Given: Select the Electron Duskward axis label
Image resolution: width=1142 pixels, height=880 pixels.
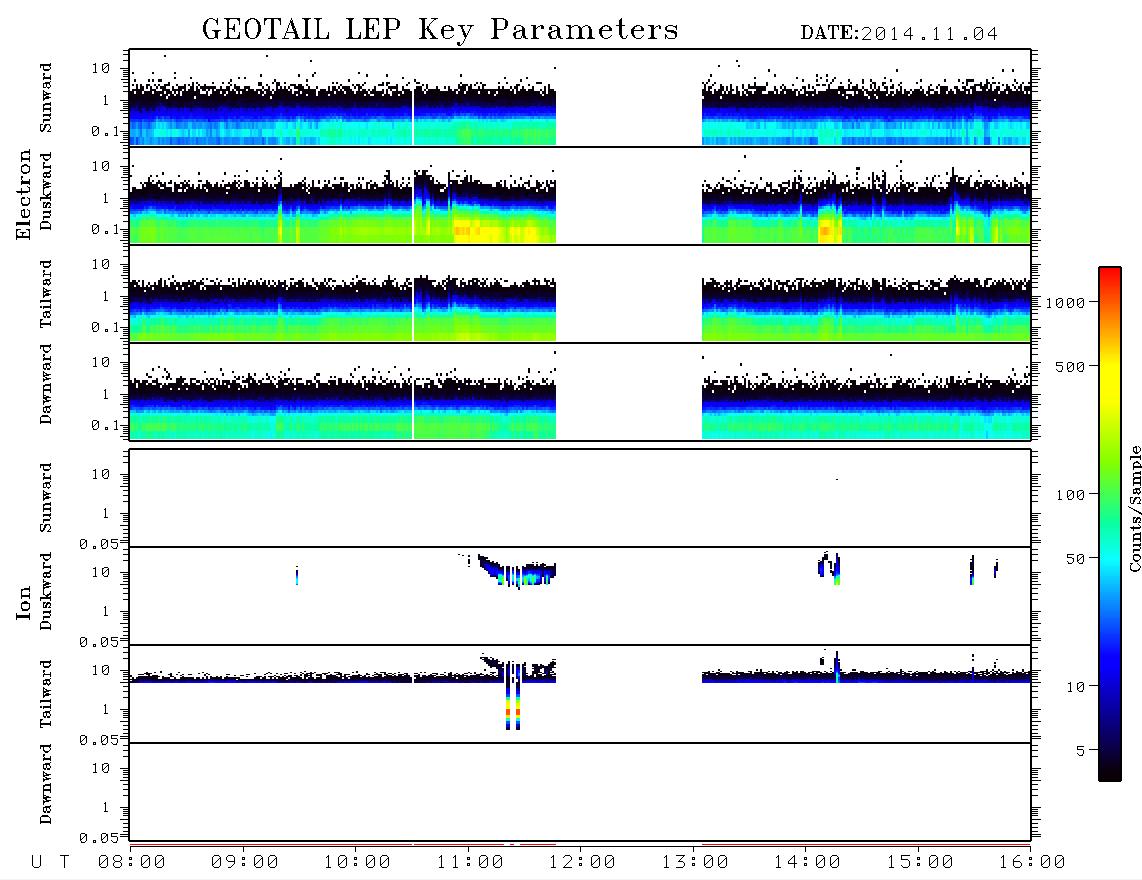Looking at the screenshot, I should [x=46, y=192].
